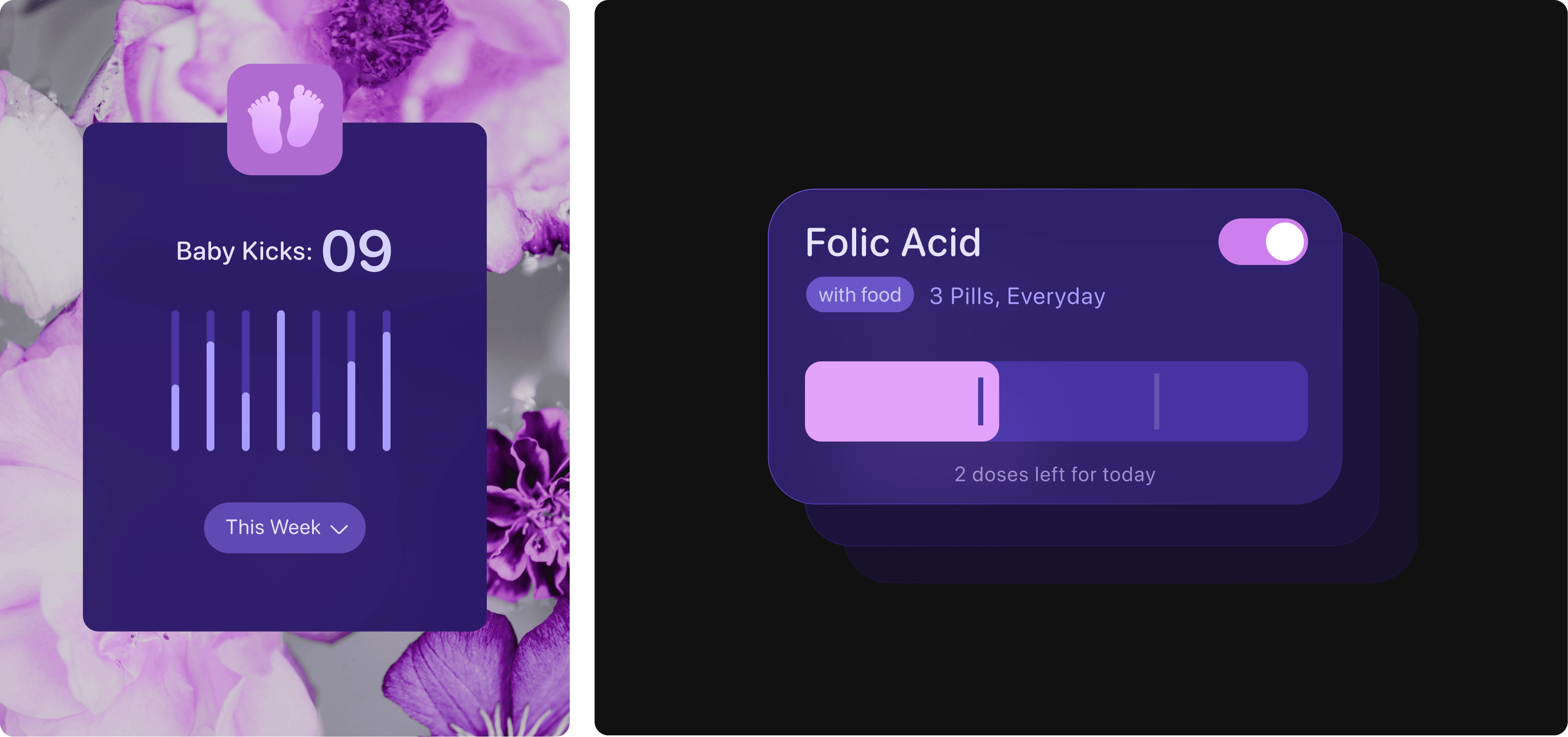
Task: Select the 'with food' tag pill
Action: click(860, 295)
